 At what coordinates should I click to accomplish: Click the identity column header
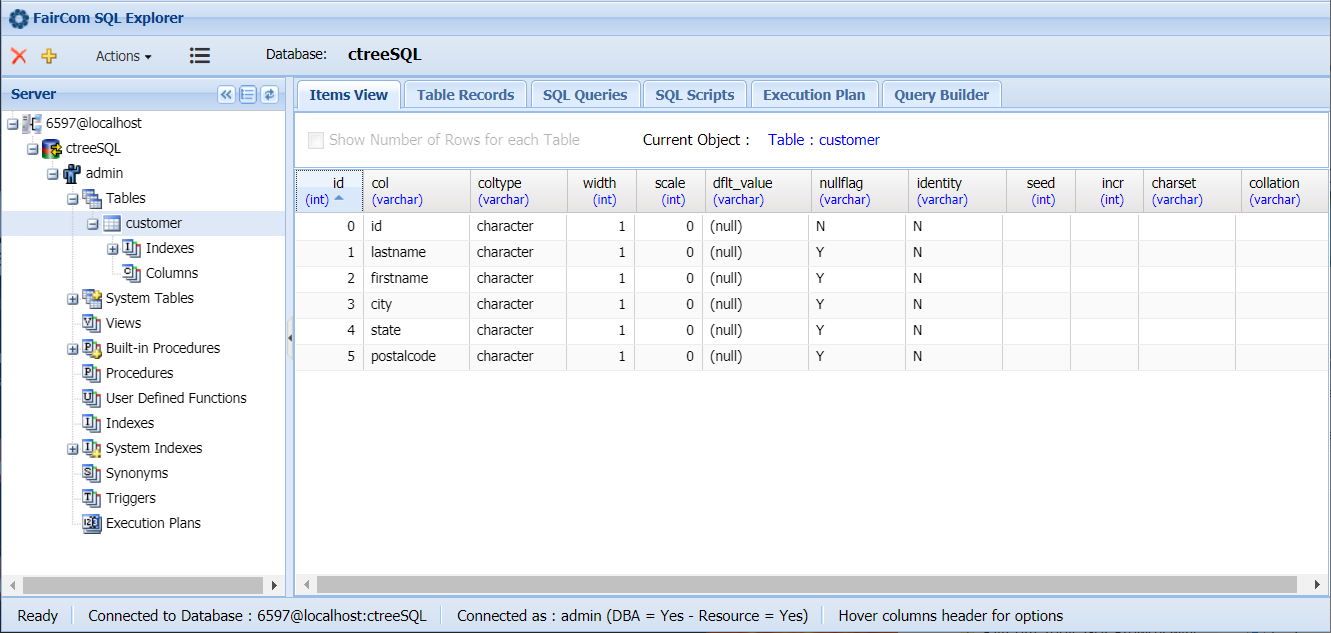point(955,191)
